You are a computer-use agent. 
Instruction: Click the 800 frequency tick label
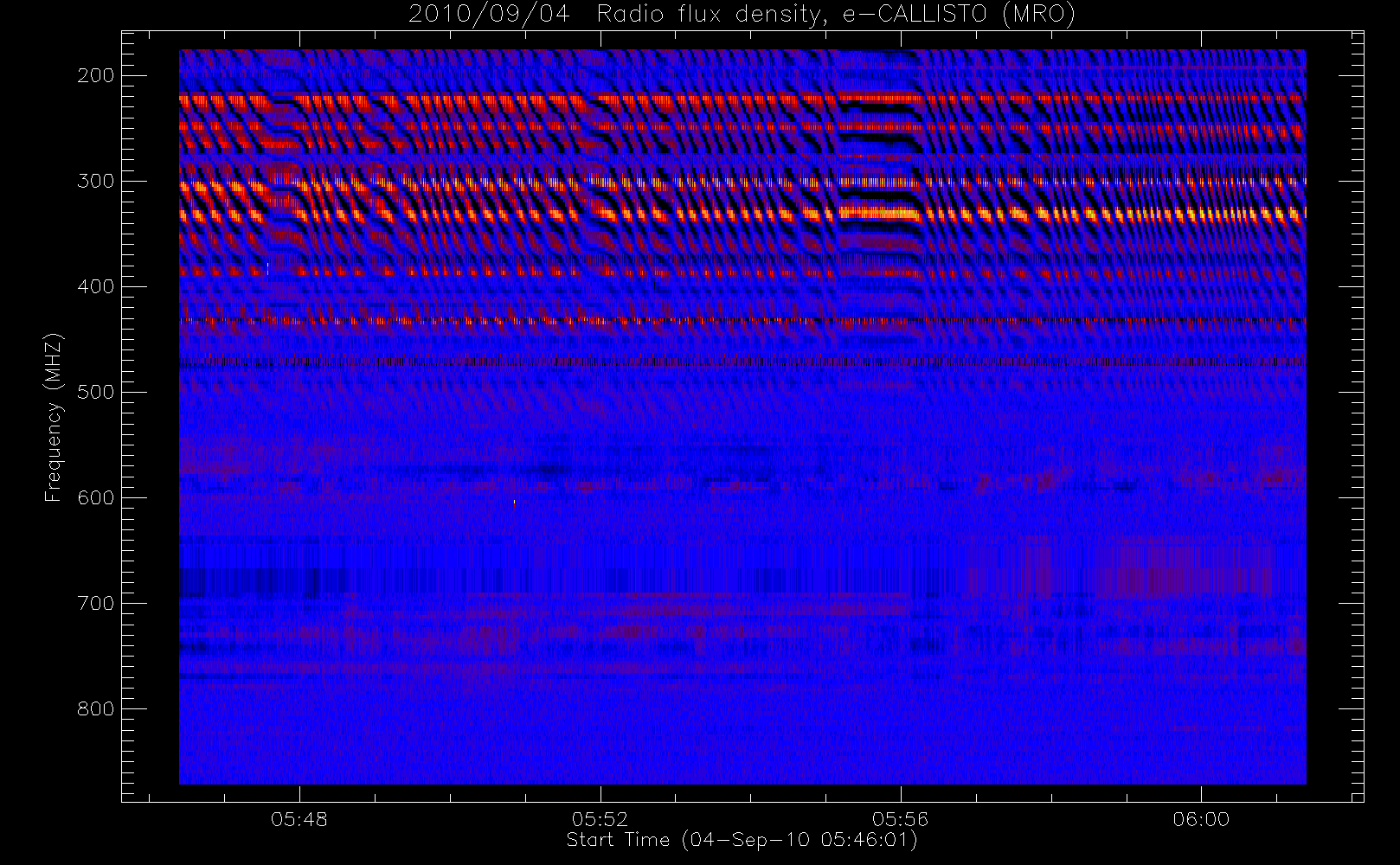95,708
